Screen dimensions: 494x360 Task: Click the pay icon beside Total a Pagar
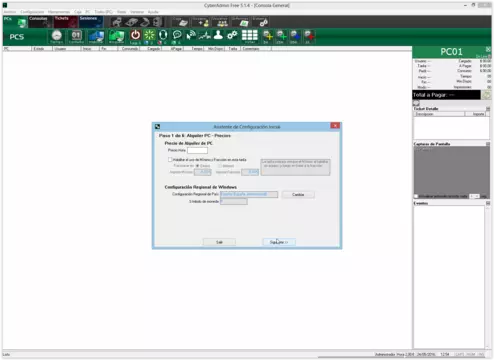pyautogui.click(x=486, y=95)
